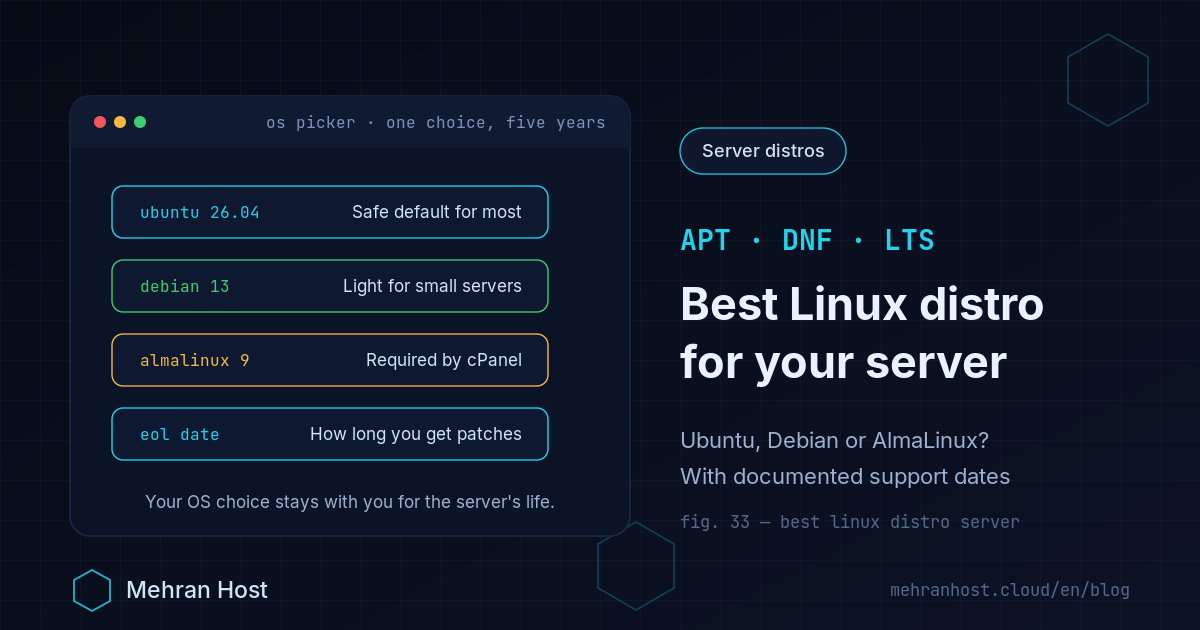Screen dimensions: 1200x630
Task: Click 'With documented support dates' text
Action: (x=845, y=476)
